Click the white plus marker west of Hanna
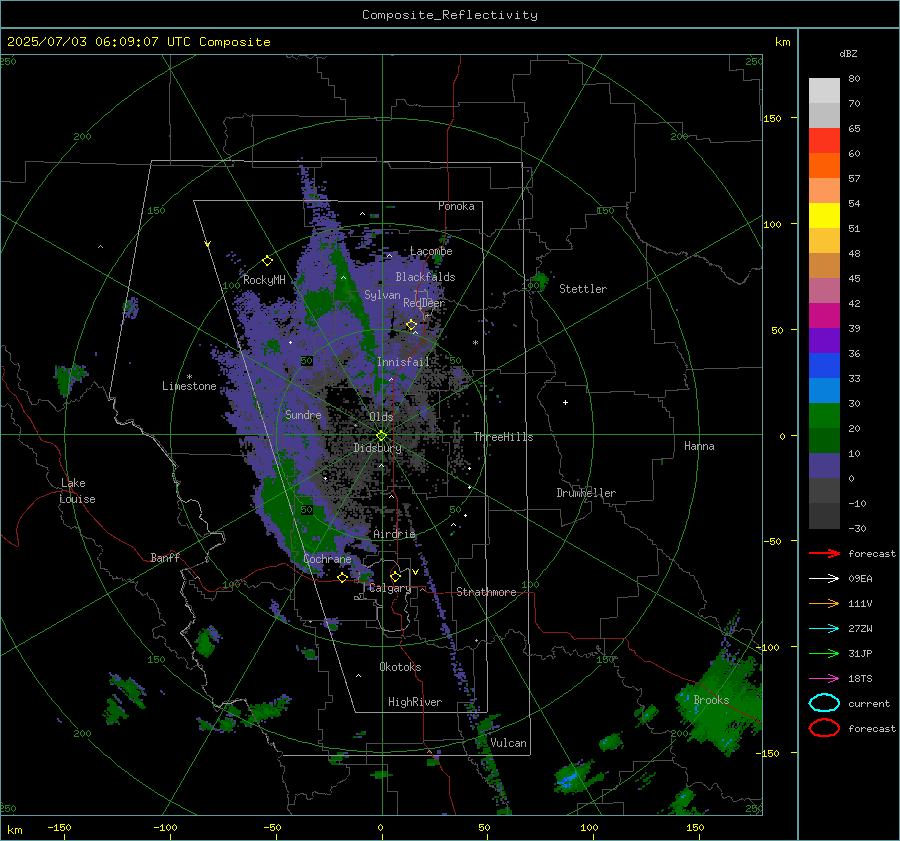 point(565,402)
